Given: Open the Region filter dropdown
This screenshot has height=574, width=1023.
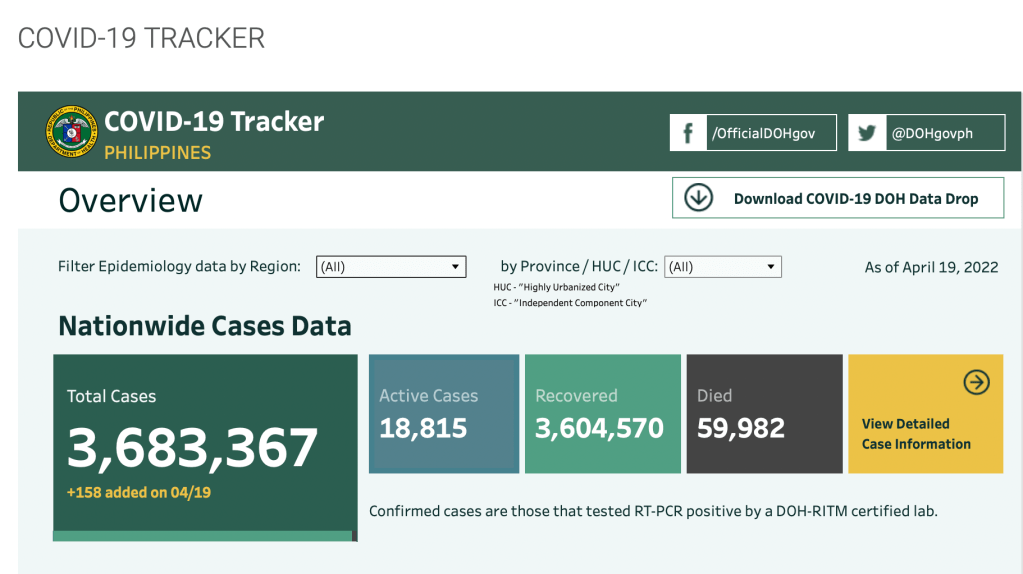Looking at the screenshot, I should click(391, 267).
